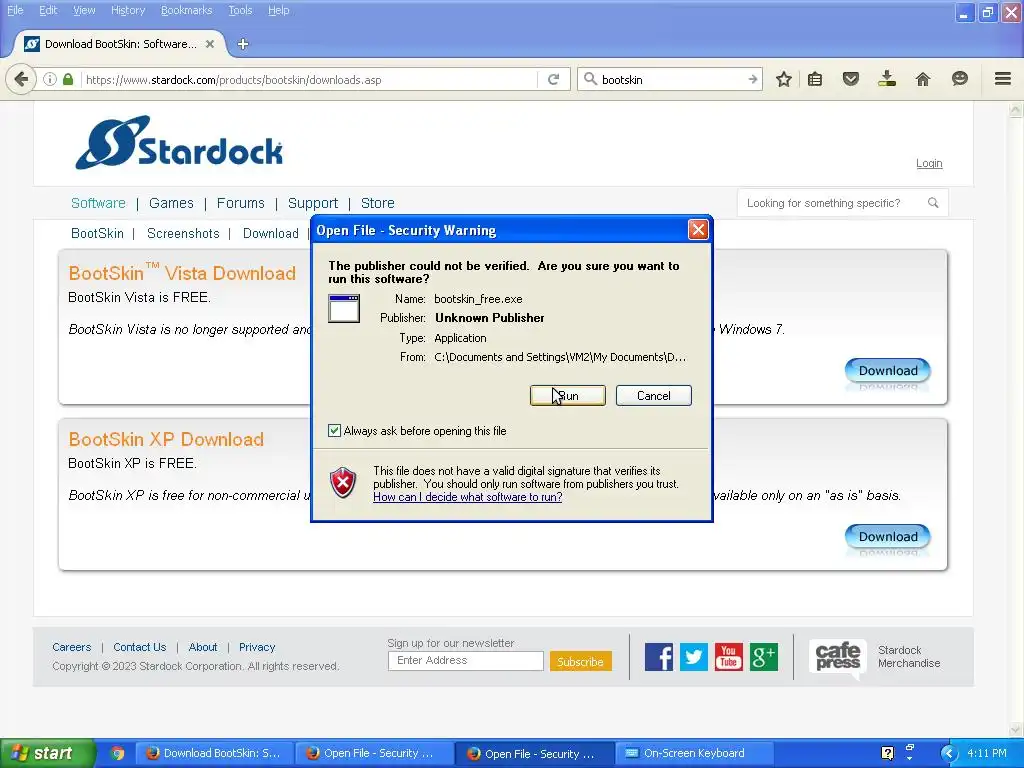The image size is (1024, 768).
Task: Open Stardock's Twitter icon
Action: point(694,657)
